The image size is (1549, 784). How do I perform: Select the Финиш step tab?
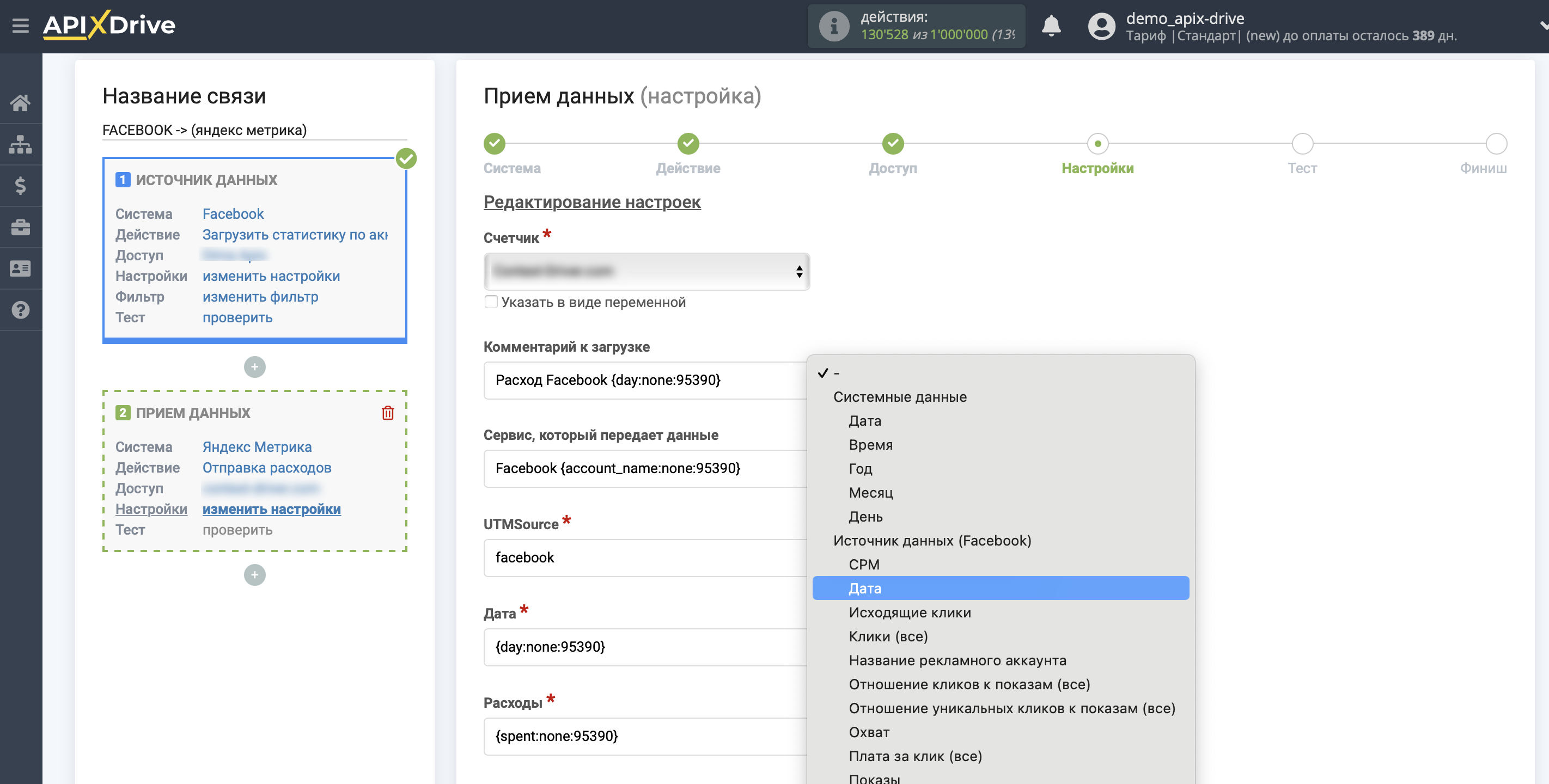1484,168
